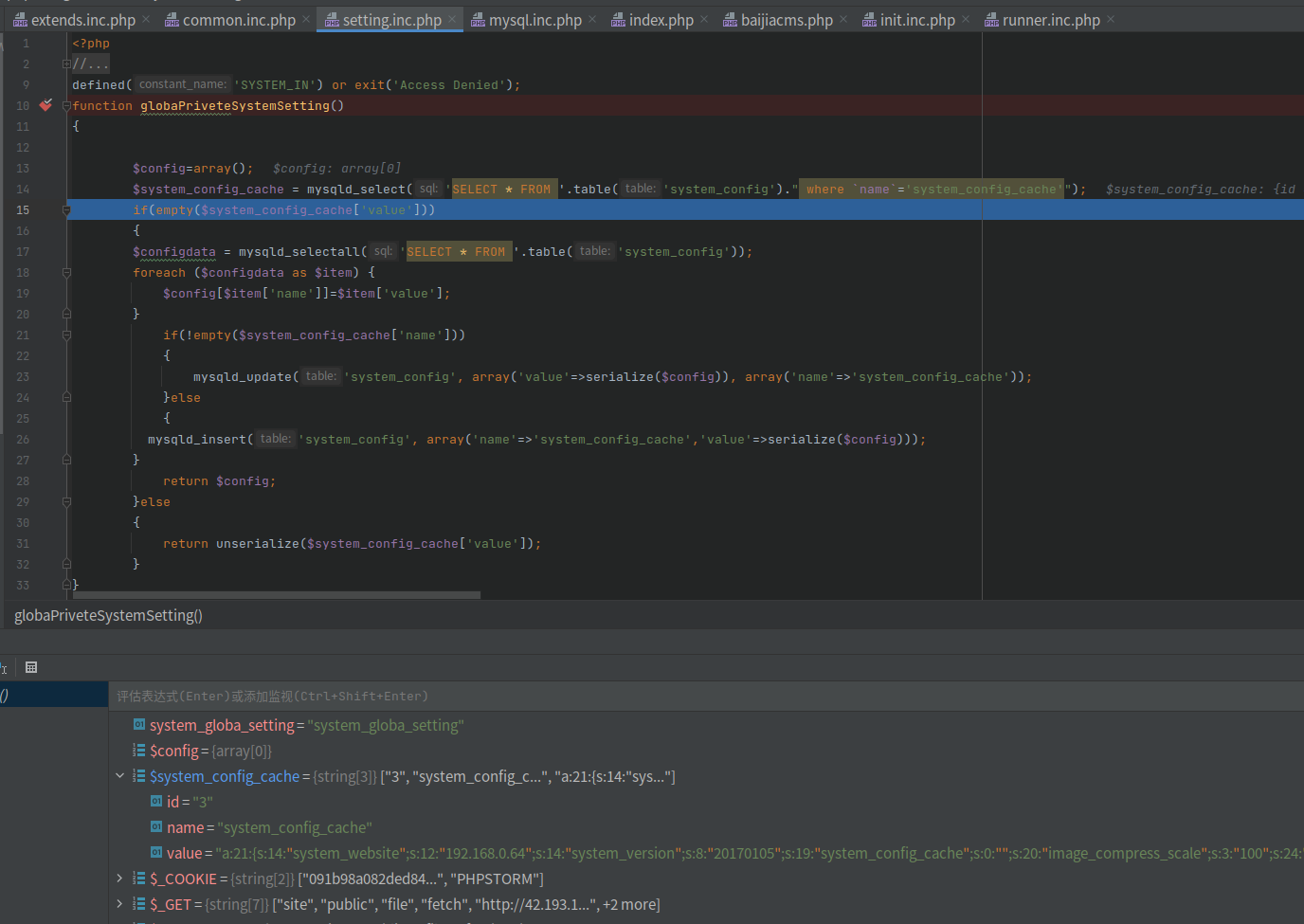The height and width of the screenshot is (924, 1304).
Task: Click the 'constant_name:' parameter hint
Action: [182, 84]
